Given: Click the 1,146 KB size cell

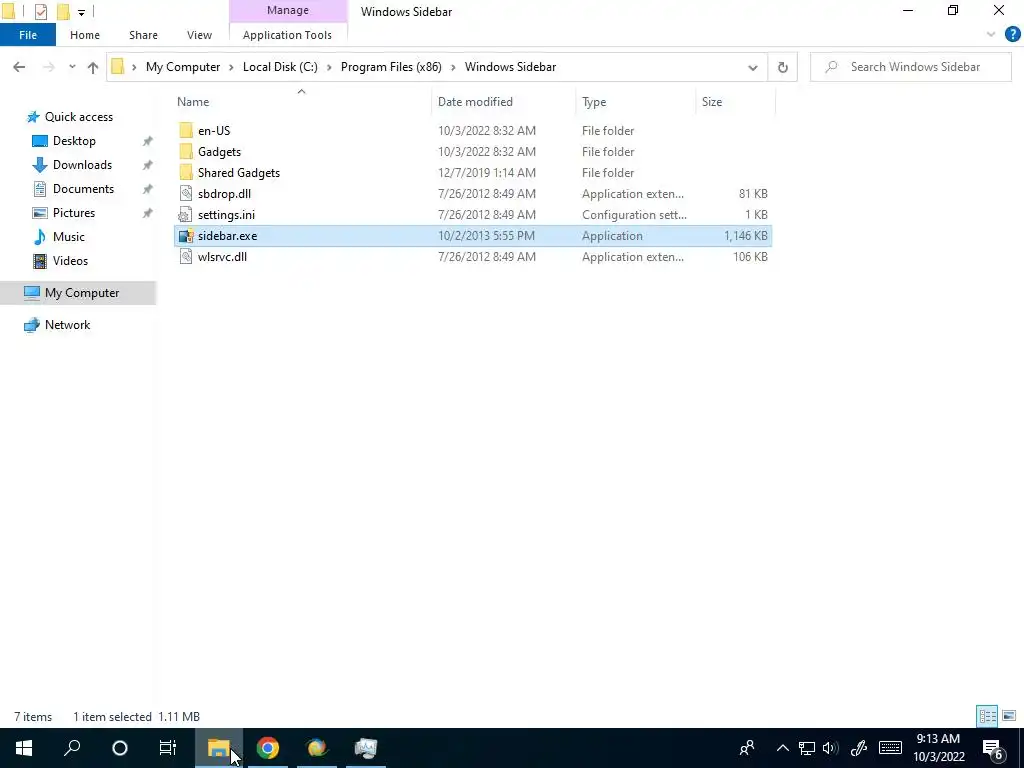Looking at the screenshot, I should click(746, 236).
